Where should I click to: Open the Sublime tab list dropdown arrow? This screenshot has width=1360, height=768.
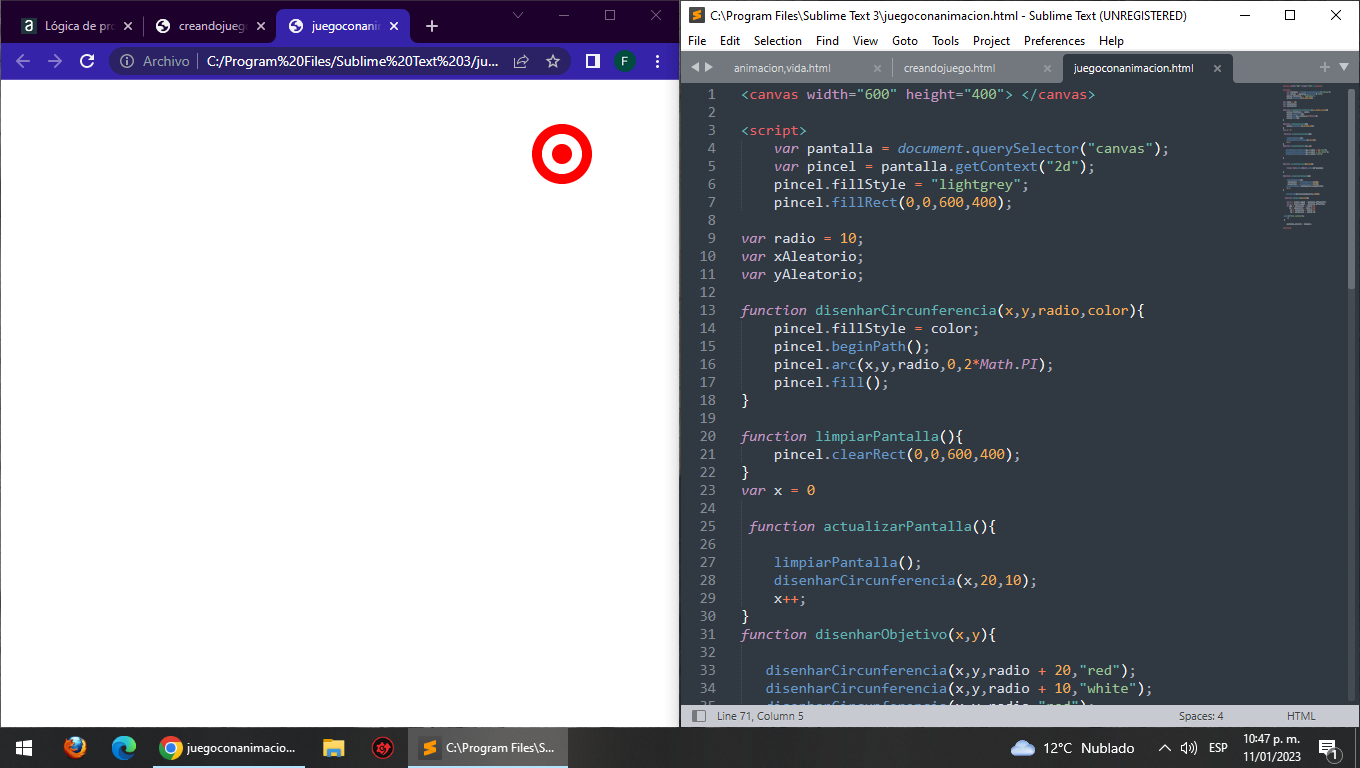[1343, 67]
